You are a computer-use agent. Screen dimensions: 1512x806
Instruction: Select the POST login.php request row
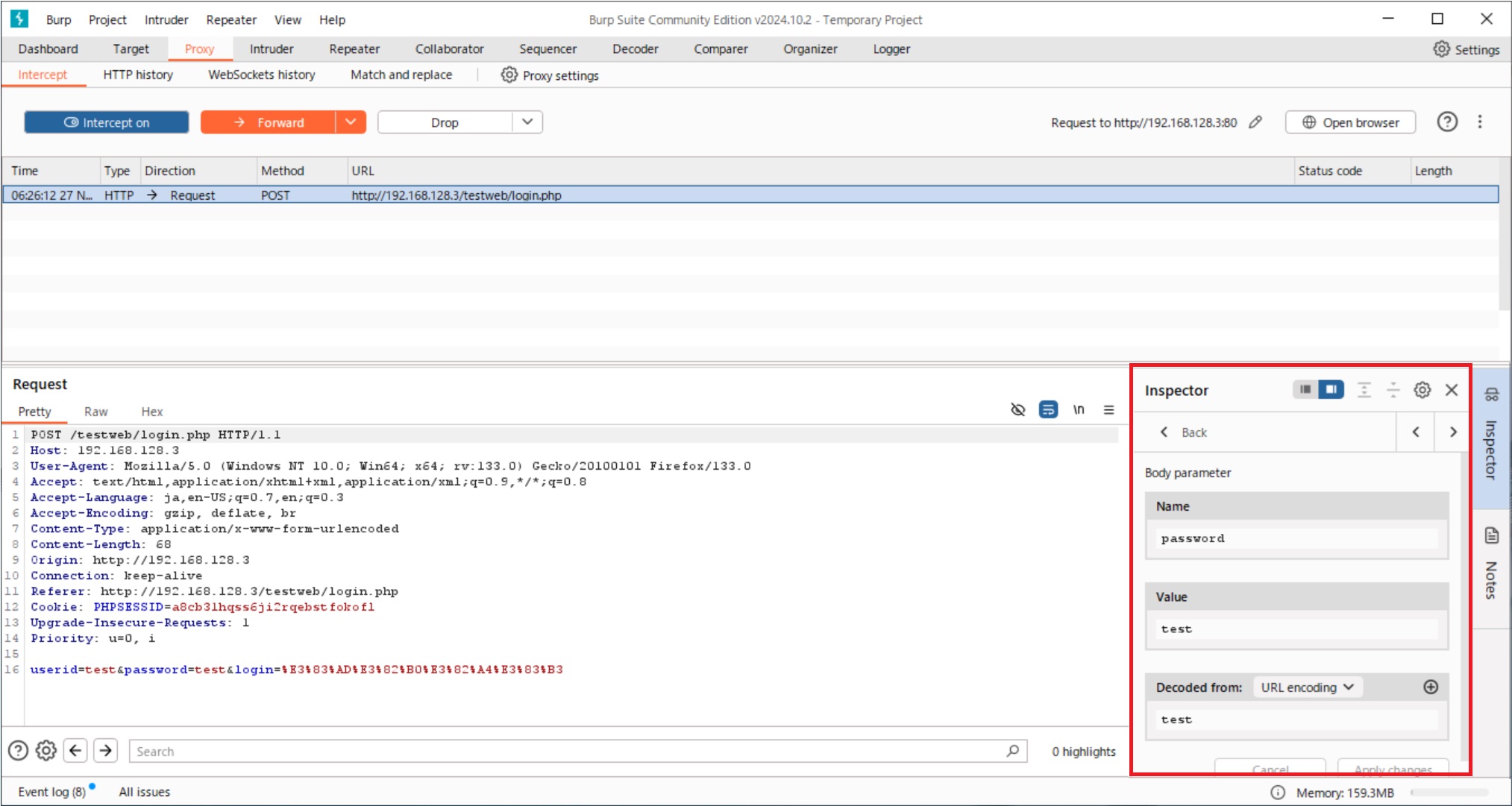750,195
